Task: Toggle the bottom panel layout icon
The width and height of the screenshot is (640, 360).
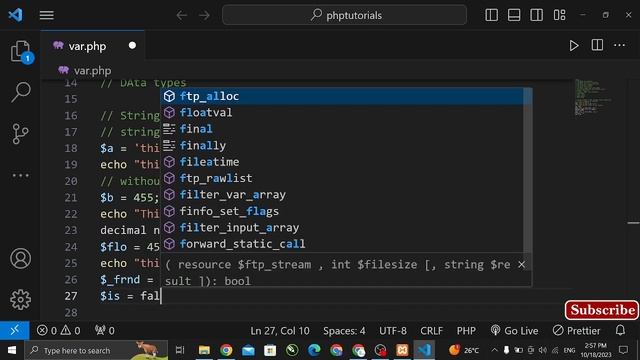Action: [x=514, y=15]
